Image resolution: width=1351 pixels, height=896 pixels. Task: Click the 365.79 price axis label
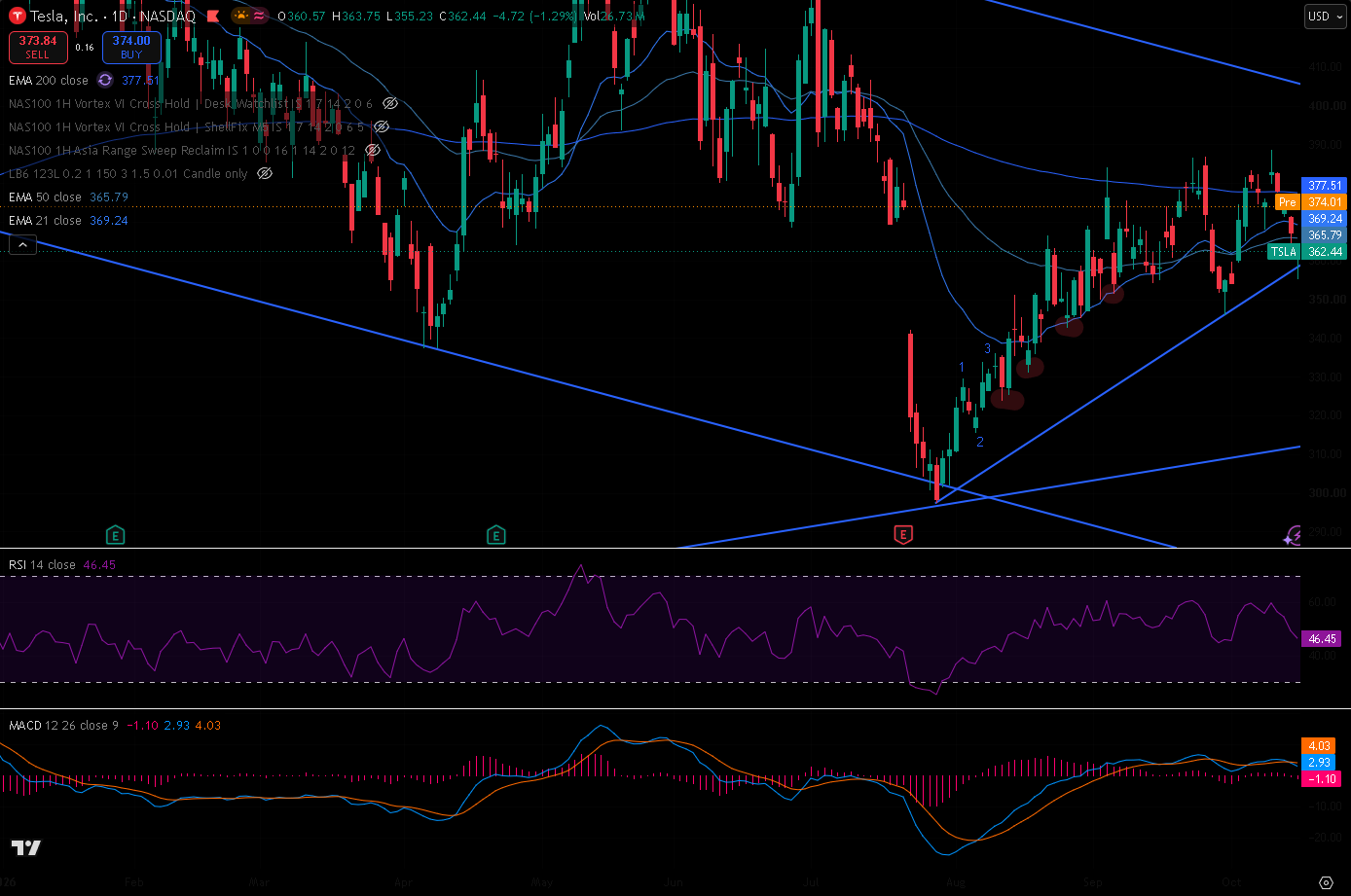[1325, 235]
